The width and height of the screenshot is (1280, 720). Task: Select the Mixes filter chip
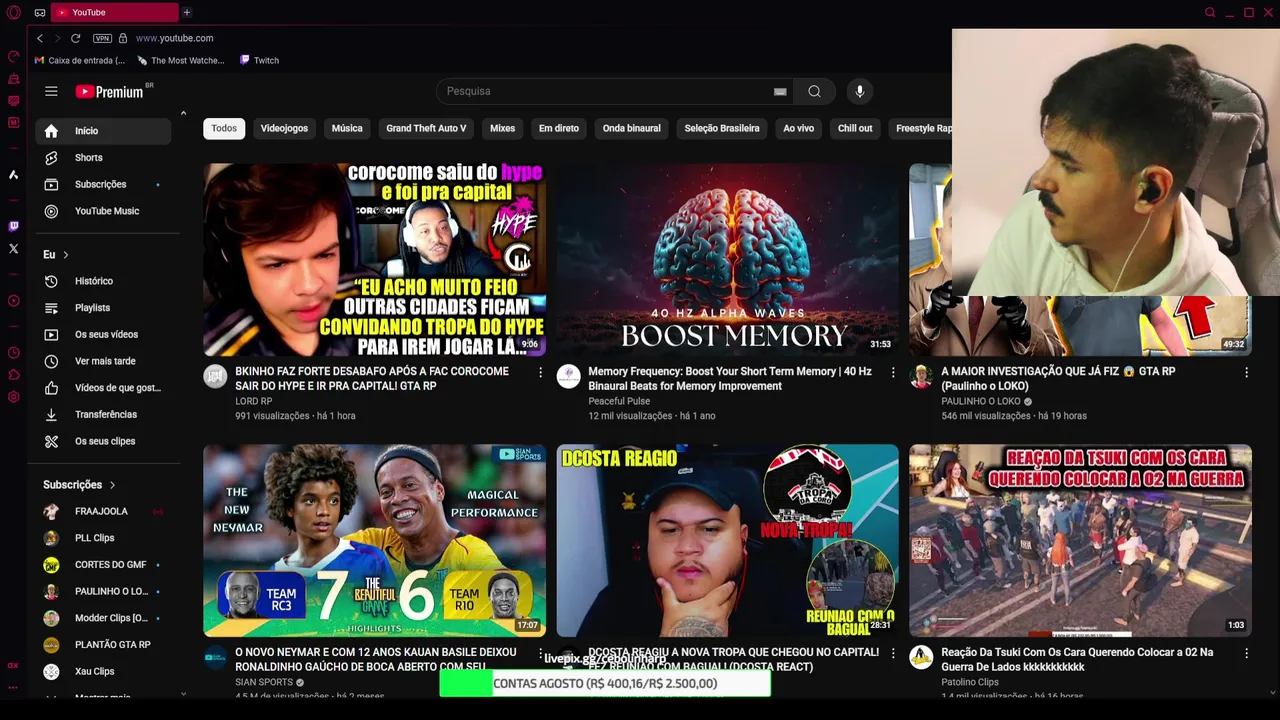coord(502,128)
